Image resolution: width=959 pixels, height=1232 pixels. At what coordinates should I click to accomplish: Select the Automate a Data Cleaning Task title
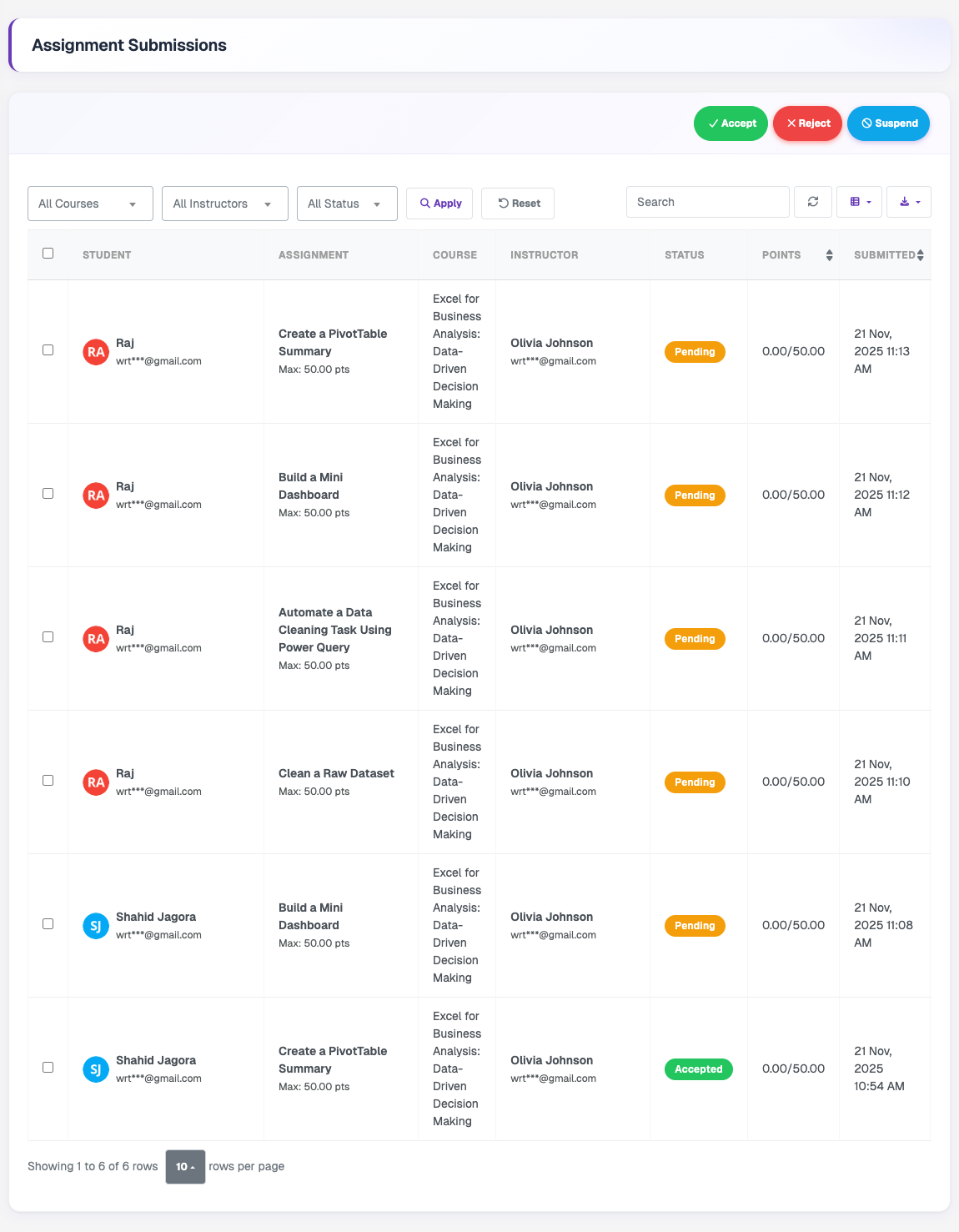(335, 630)
